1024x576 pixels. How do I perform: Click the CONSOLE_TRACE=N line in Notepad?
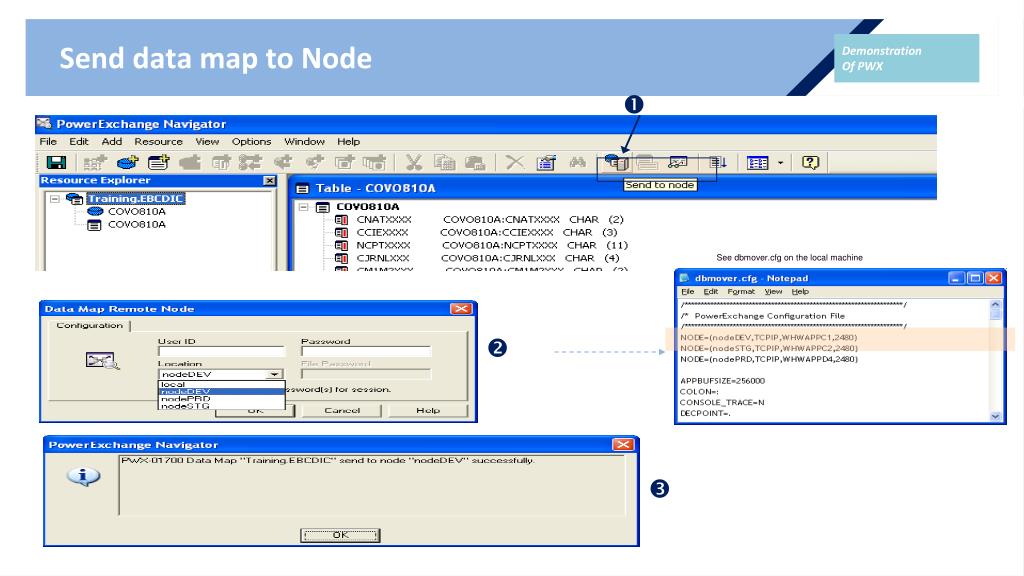point(722,402)
